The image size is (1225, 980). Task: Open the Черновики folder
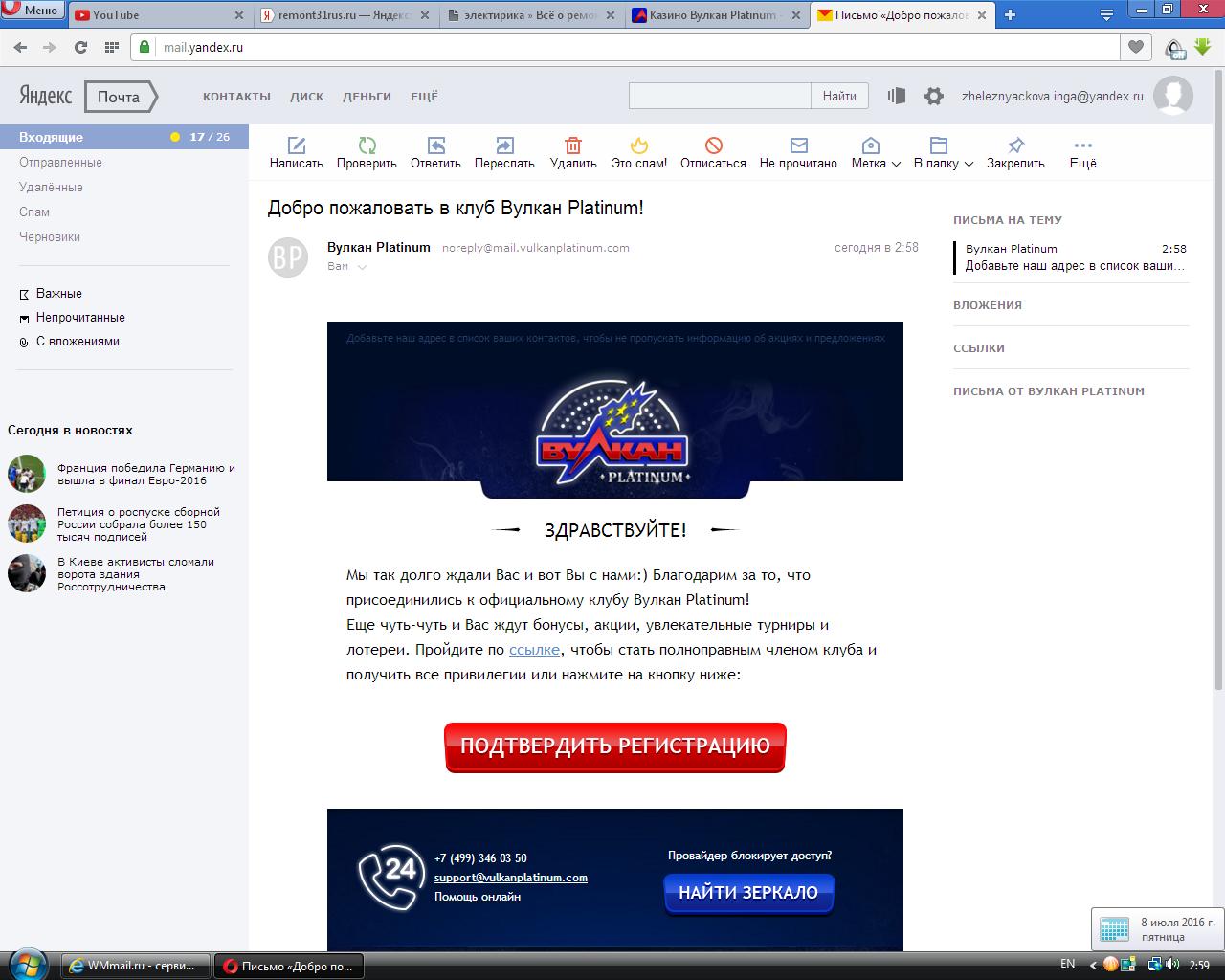coord(50,237)
